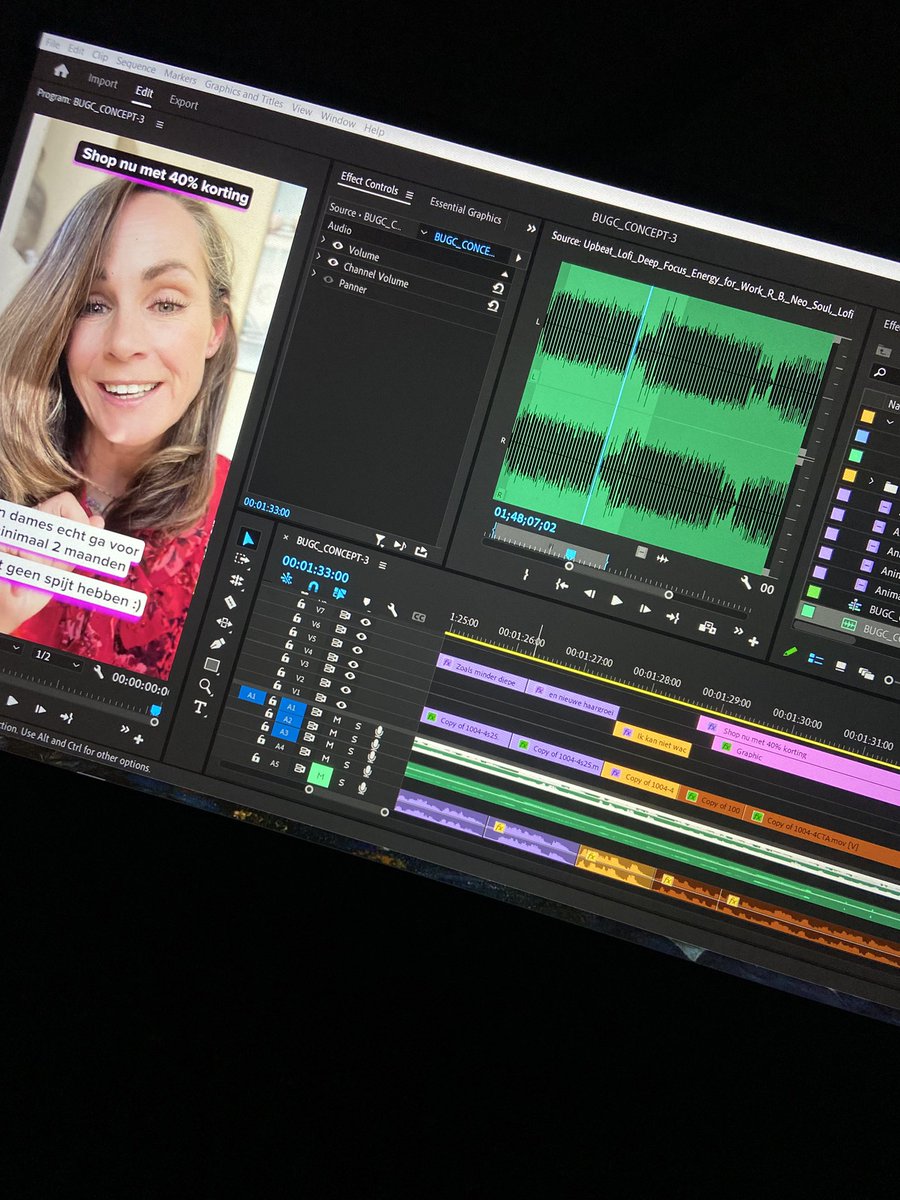Step forward one frame in Source monitor
900x1200 pixels.
tap(645, 608)
